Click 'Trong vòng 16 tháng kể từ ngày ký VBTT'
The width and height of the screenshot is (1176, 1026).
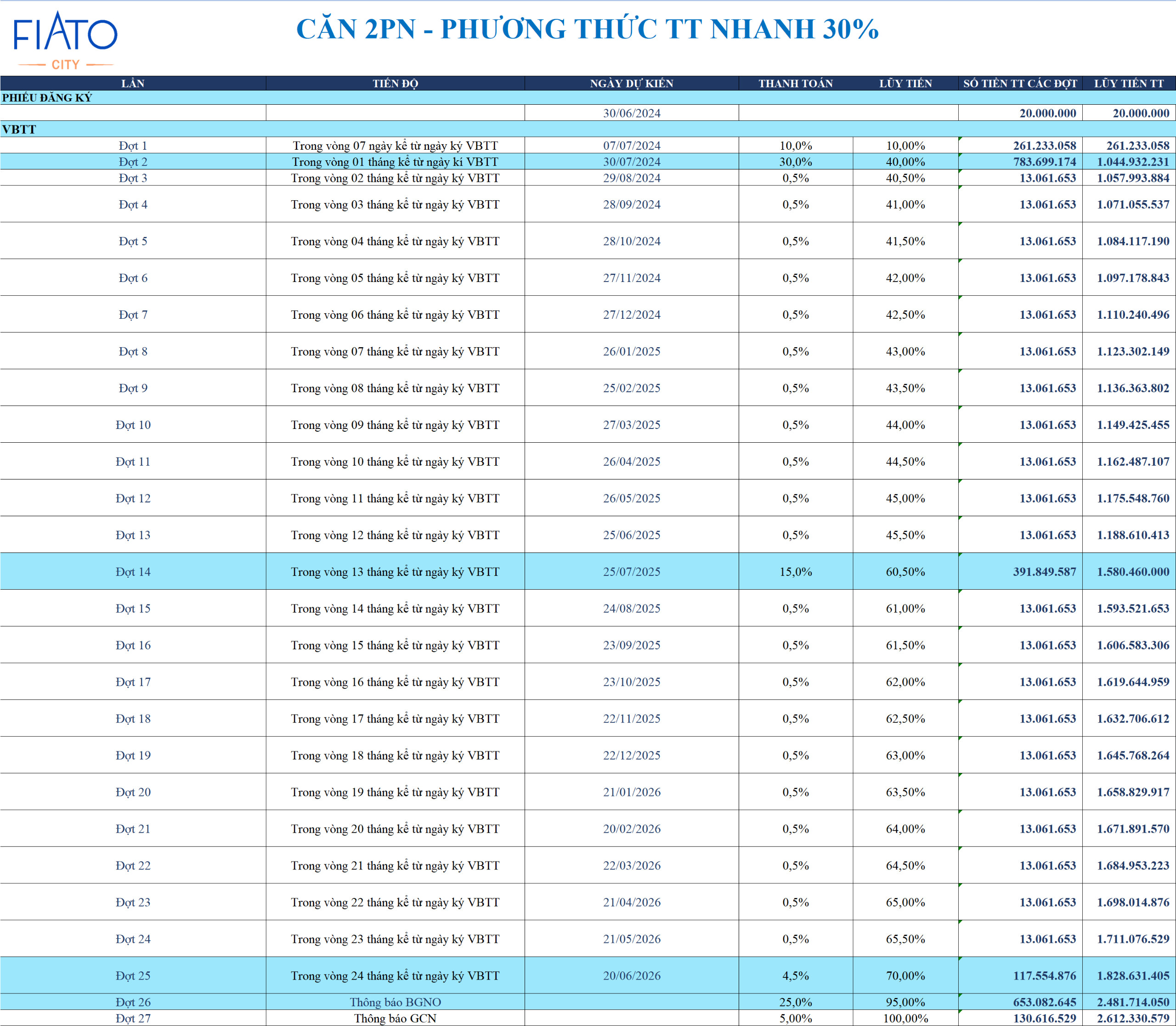pos(395,682)
